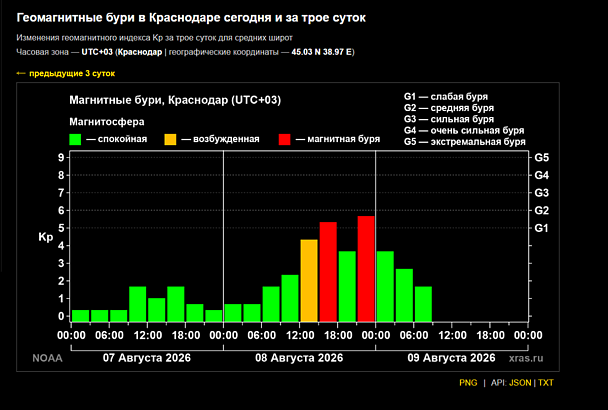This screenshot has height=410, width=608.
Task: Select the tallest red bar near Kp 6
Action: pos(366,269)
